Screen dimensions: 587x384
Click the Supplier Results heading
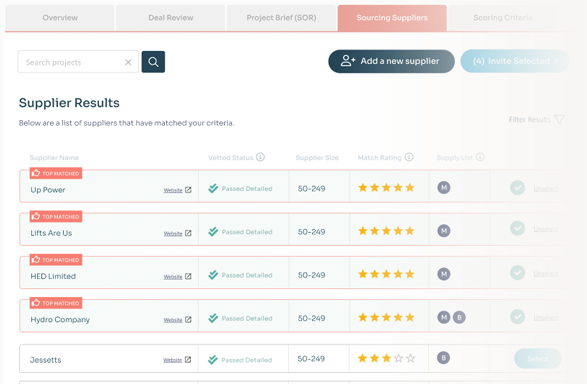(69, 103)
